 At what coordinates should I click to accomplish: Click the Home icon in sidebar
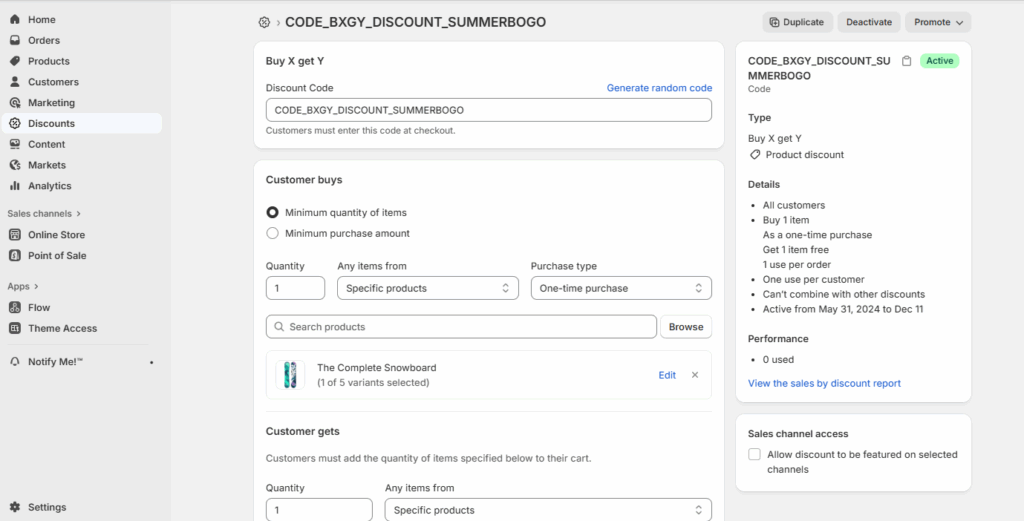pos(15,20)
